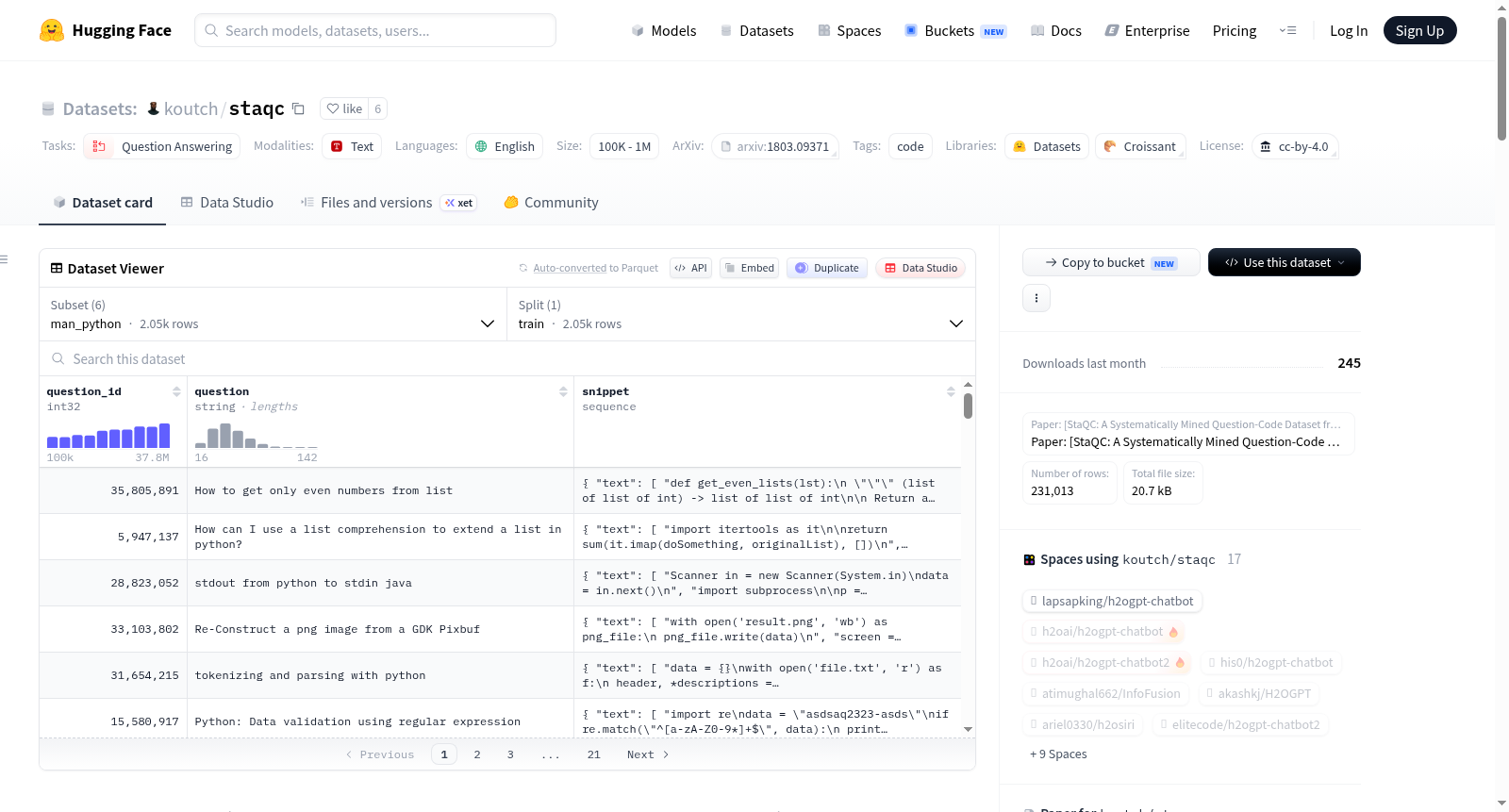The width and height of the screenshot is (1509, 812).
Task: Sort the snippet column
Action: [951, 391]
